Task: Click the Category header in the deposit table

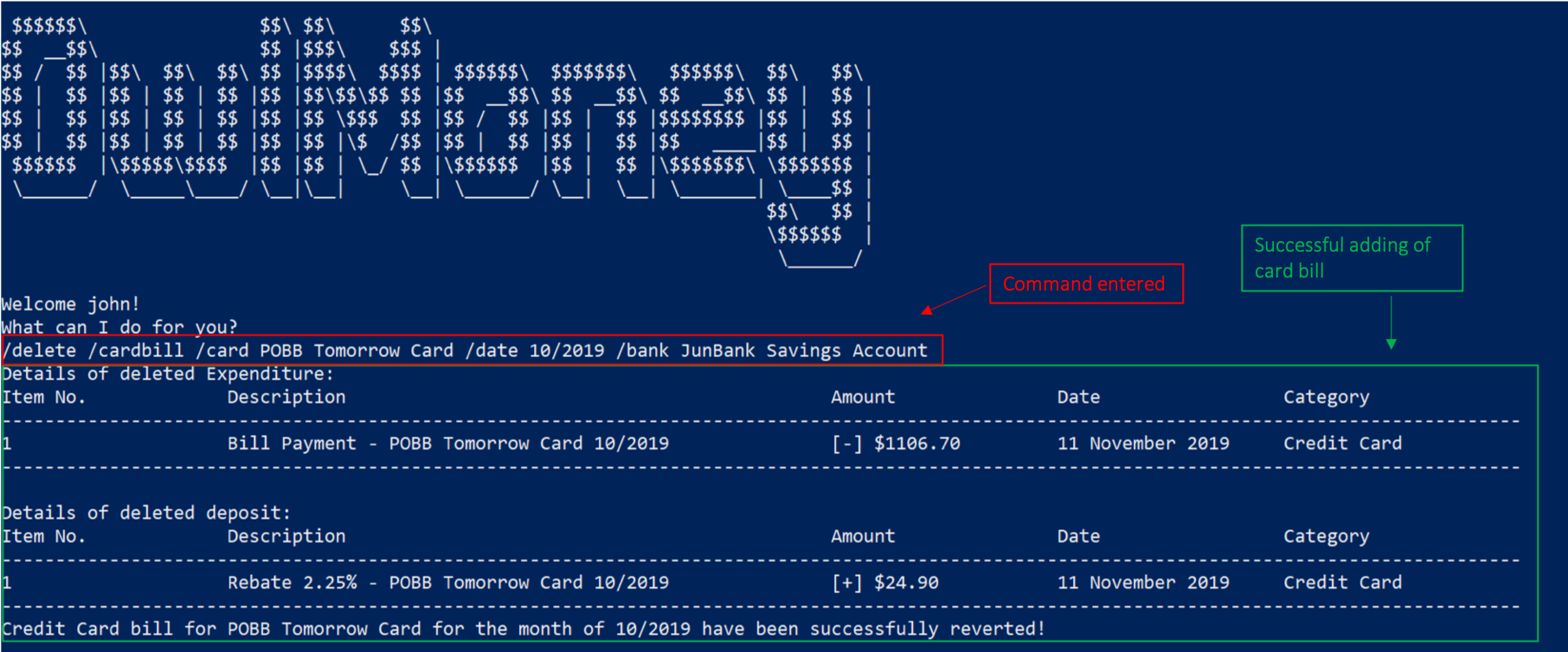Action: (1326, 536)
